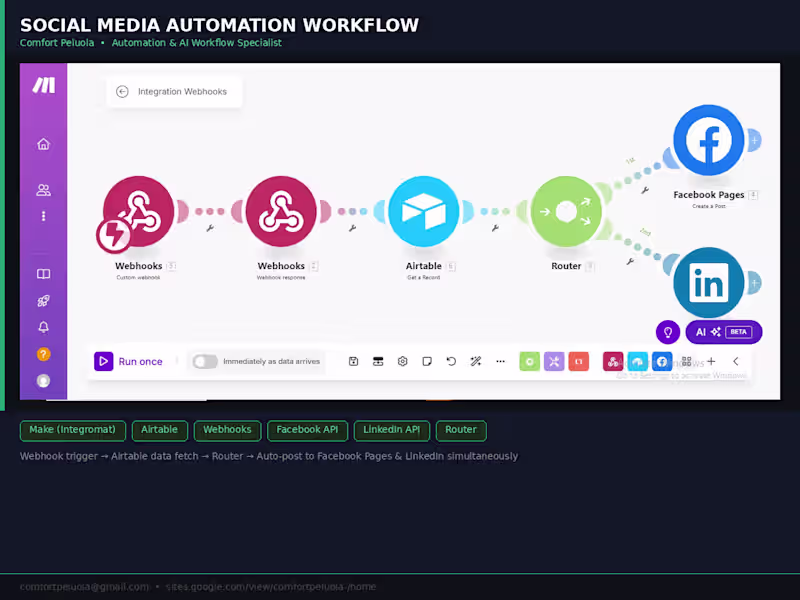Click the Integration Webhooks scenario name
The width and height of the screenshot is (800, 600).
pyautogui.click(x=182, y=92)
